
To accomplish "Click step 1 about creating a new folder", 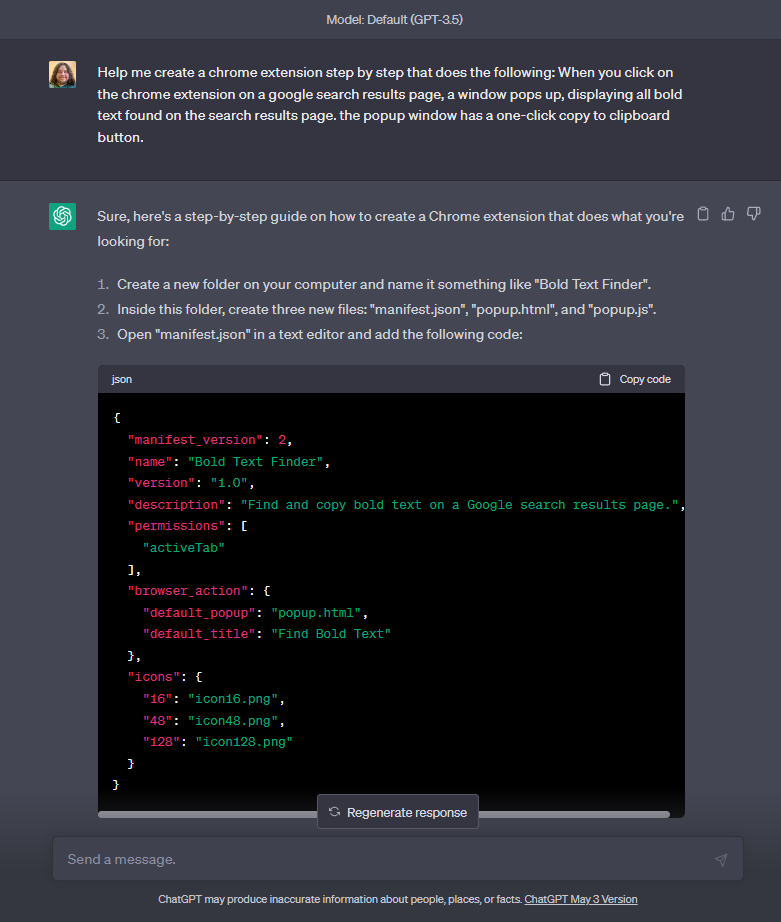I will pos(383,285).
